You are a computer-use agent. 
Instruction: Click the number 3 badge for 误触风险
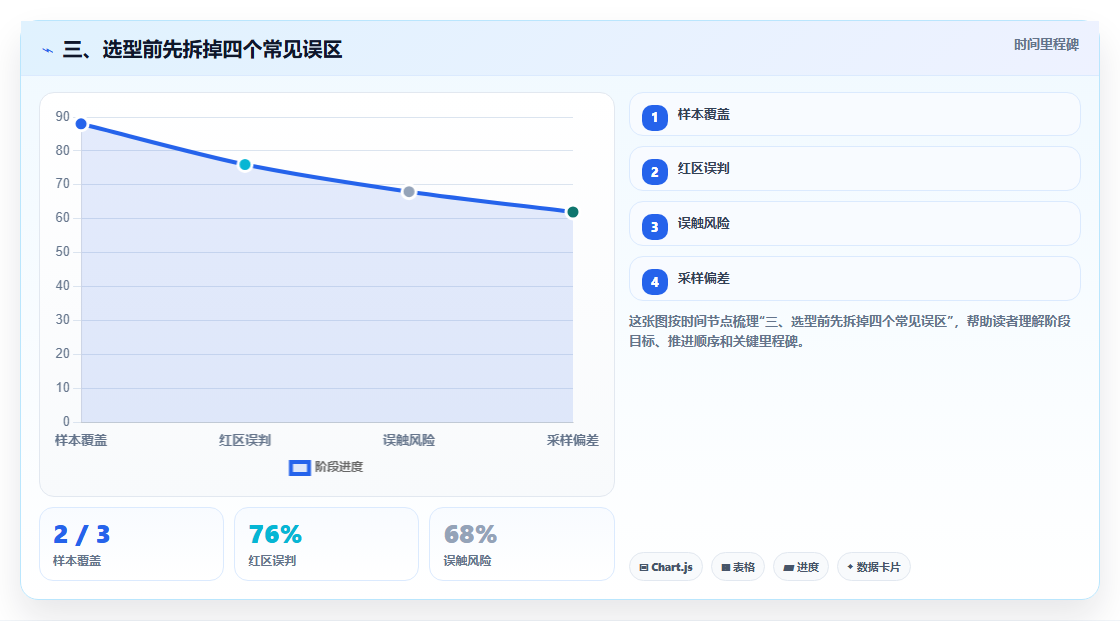click(x=654, y=227)
